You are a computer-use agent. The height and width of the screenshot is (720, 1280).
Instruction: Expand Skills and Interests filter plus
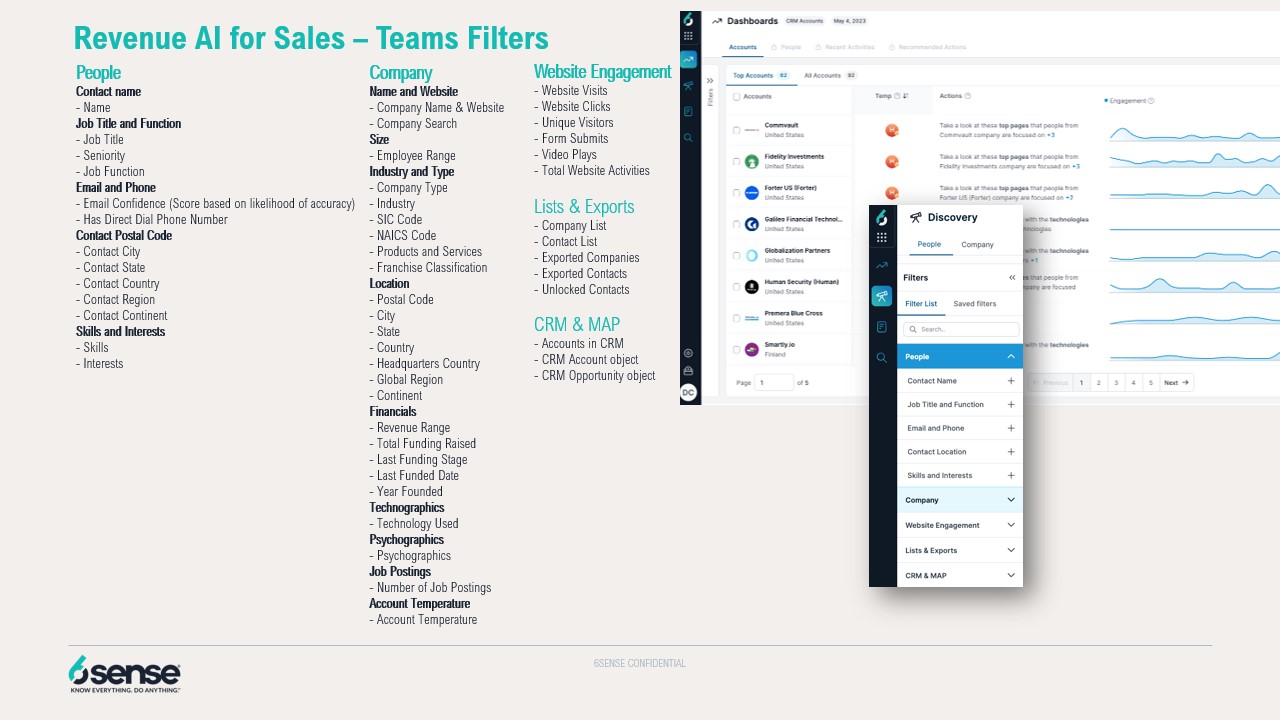pos(1011,476)
